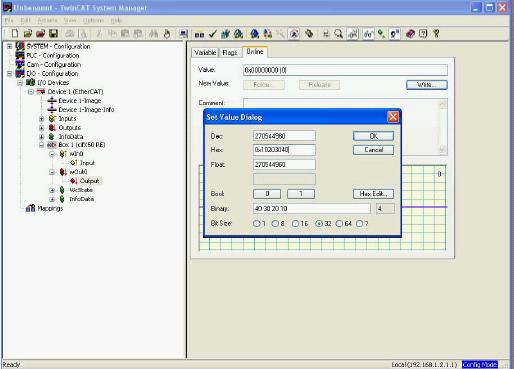Click the Check Configuration checkmark icon
Viewport: 514px width, 369px height.
pyautogui.click(x=213, y=33)
